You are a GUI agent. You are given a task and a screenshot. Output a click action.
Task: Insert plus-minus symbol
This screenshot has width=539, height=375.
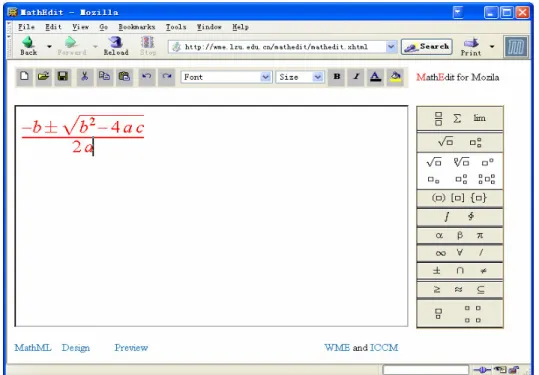click(x=437, y=271)
